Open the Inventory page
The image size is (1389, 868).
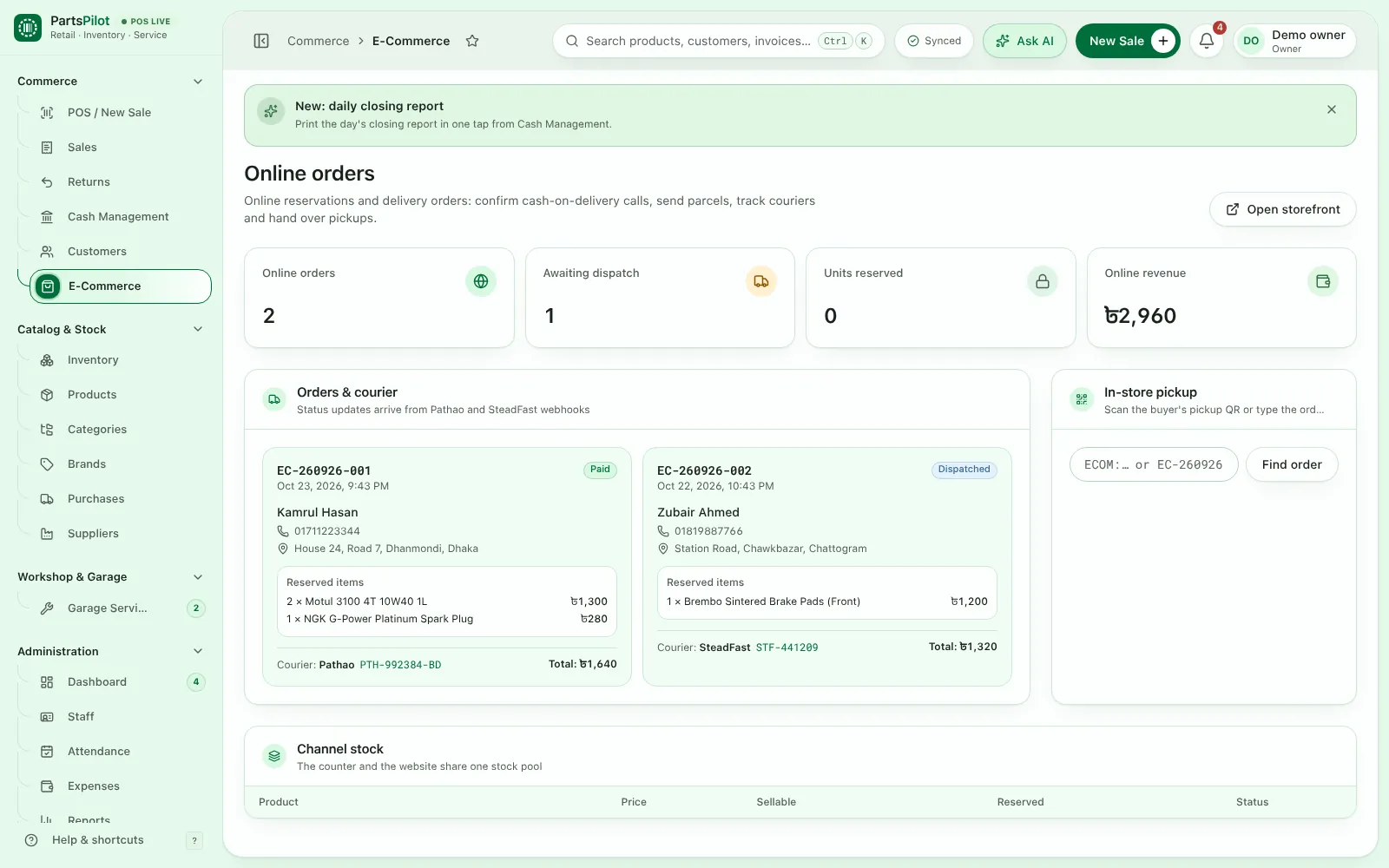point(121,360)
